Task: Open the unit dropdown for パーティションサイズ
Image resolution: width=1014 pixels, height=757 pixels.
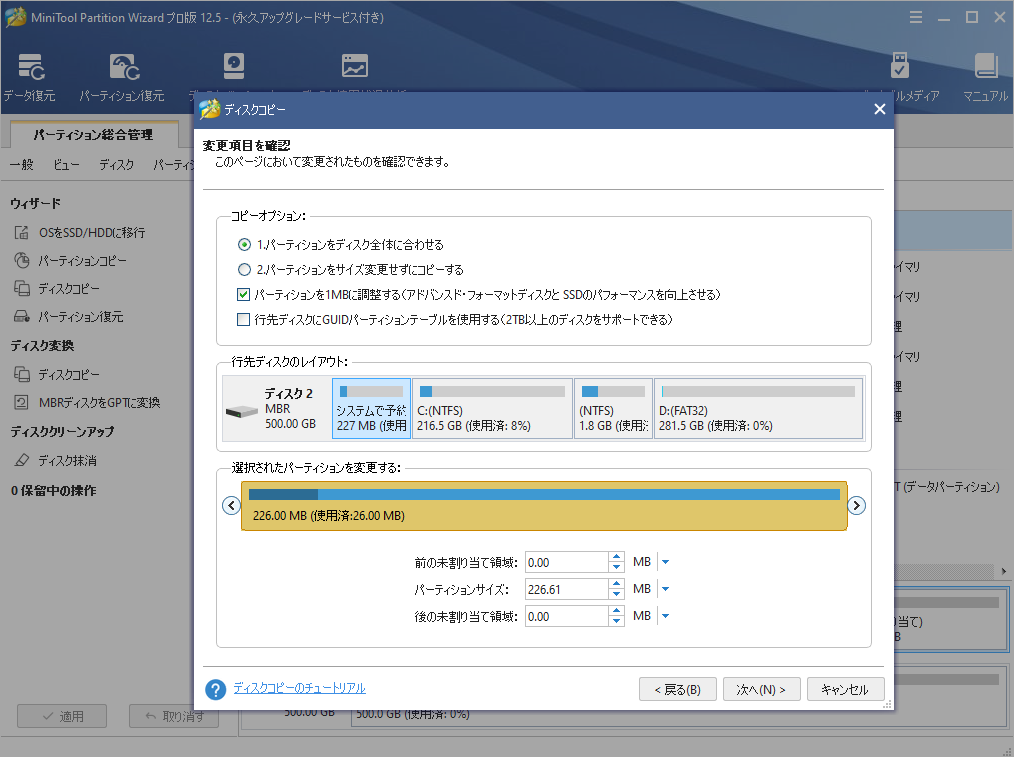Action: pyautogui.click(x=665, y=589)
